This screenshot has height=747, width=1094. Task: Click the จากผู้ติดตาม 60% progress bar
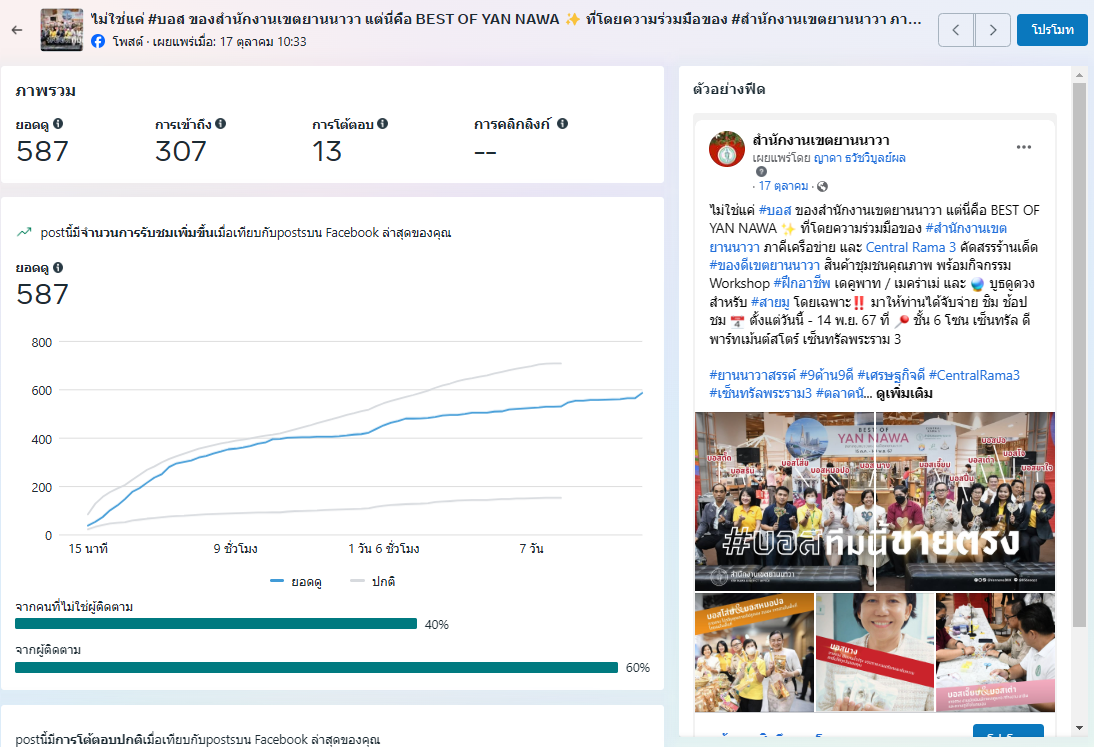(316, 667)
